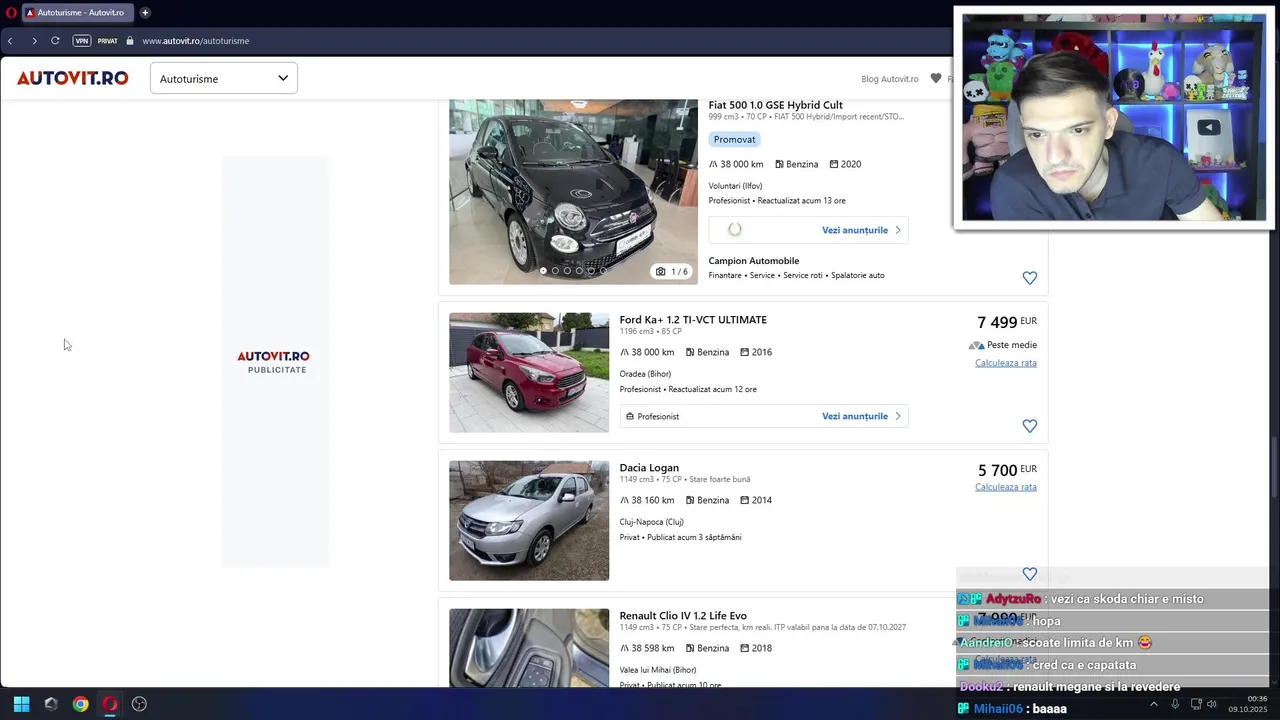Click the address bar showing autovit.ro/autoturisme

pyautogui.click(x=196, y=41)
